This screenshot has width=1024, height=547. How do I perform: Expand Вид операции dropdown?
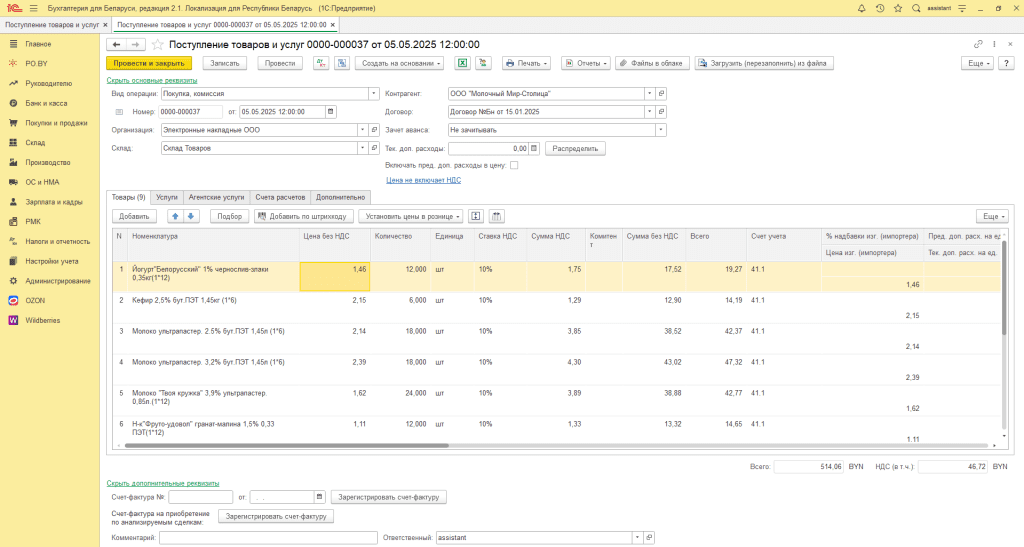pos(374,93)
